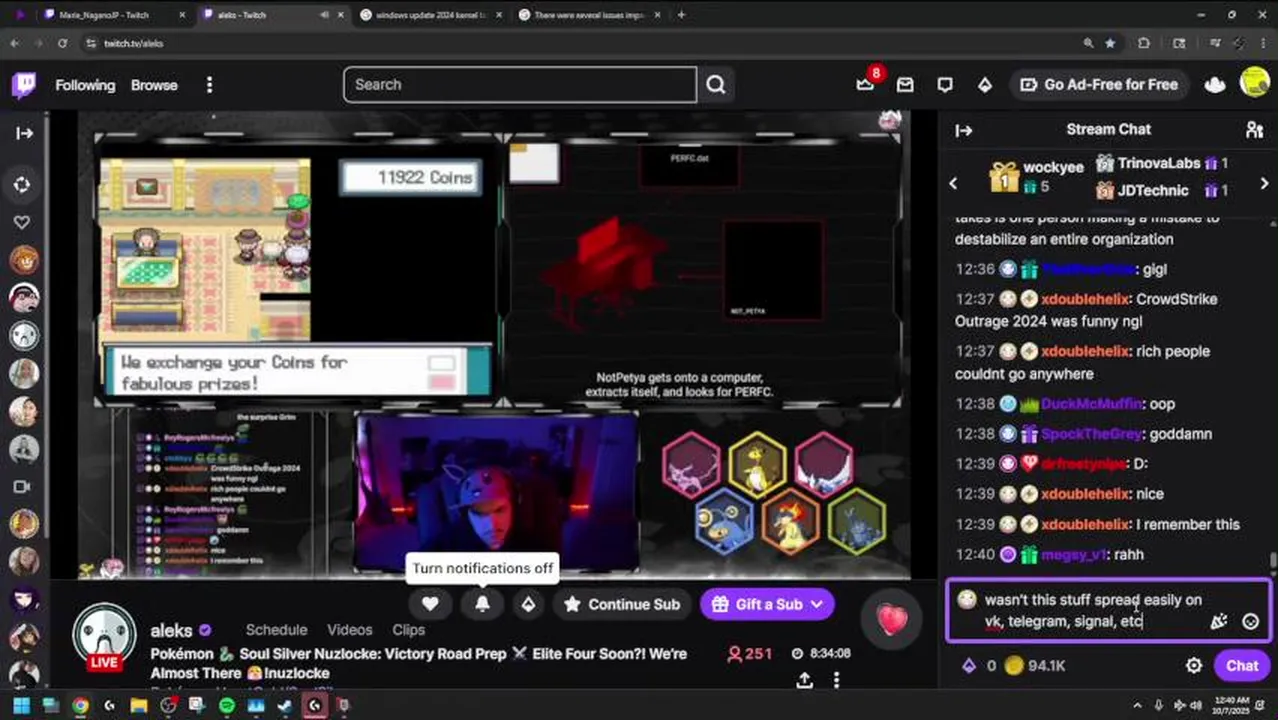This screenshot has height=720, width=1278.
Task: Open the Videos tab
Action: pyautogui.click(x=350, y=630)
